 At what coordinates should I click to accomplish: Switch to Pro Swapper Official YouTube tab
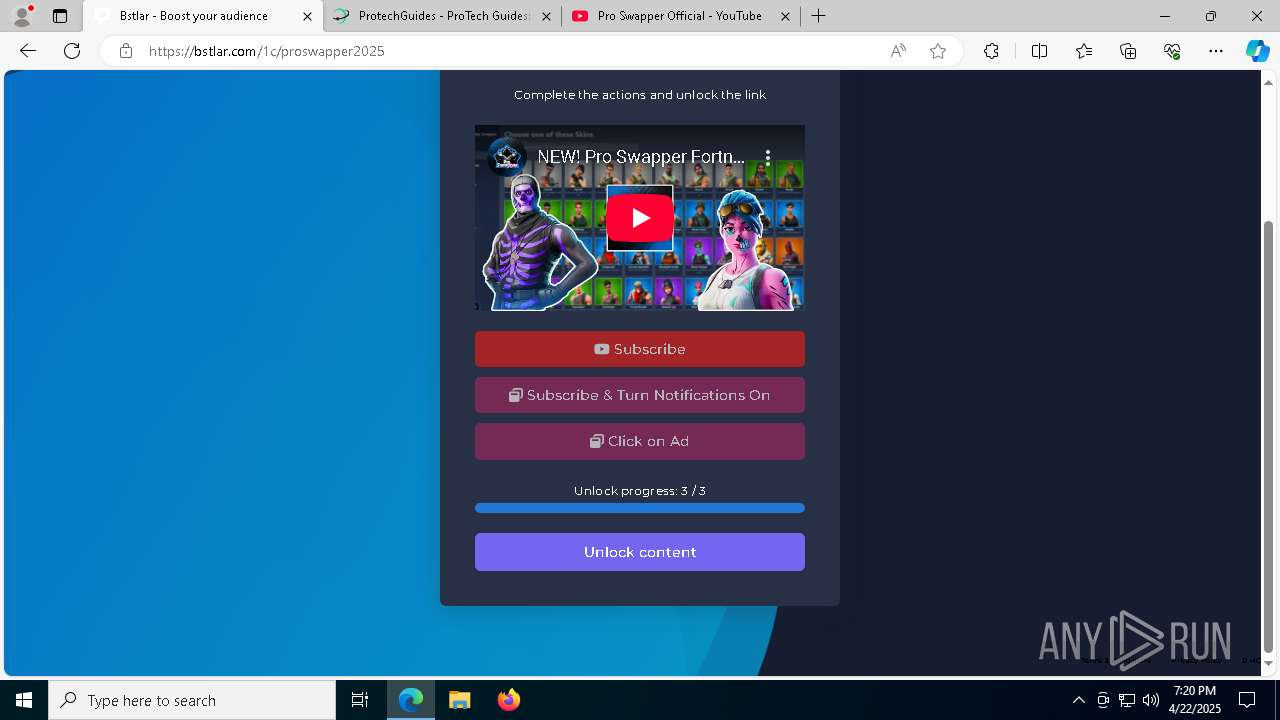click(681, 16)
